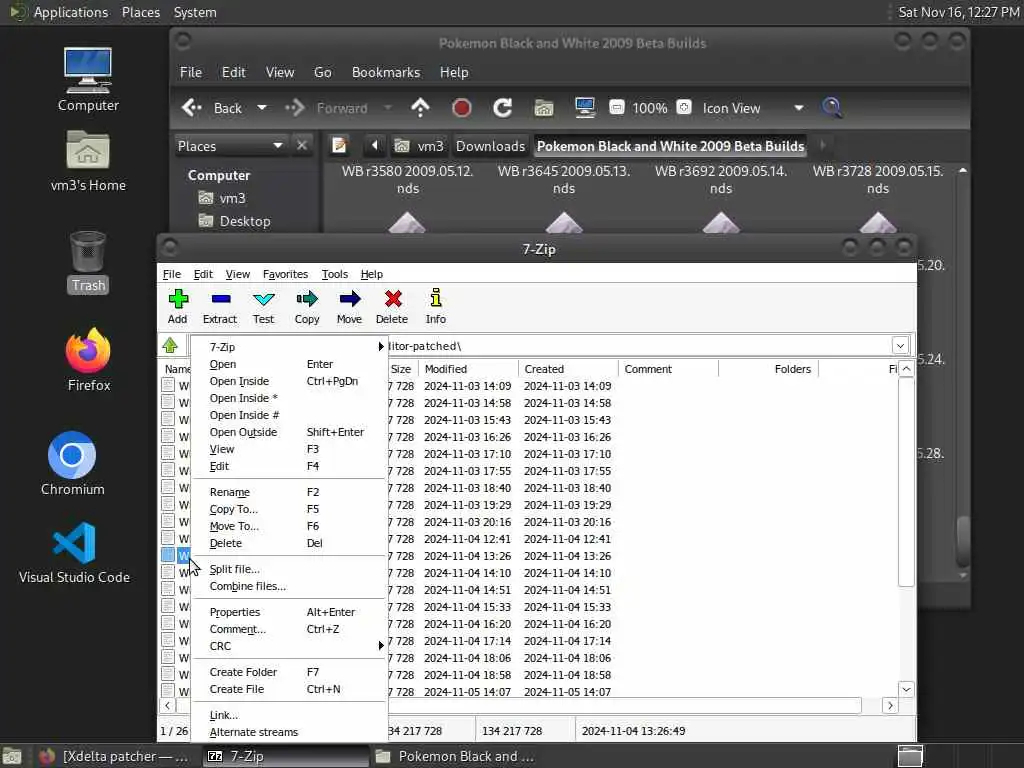Image resolution: width=1024 pixels, height=768 pixels.
Task: Click the Search magnifier icon in the file manager
Action: (x=831, y=108)
